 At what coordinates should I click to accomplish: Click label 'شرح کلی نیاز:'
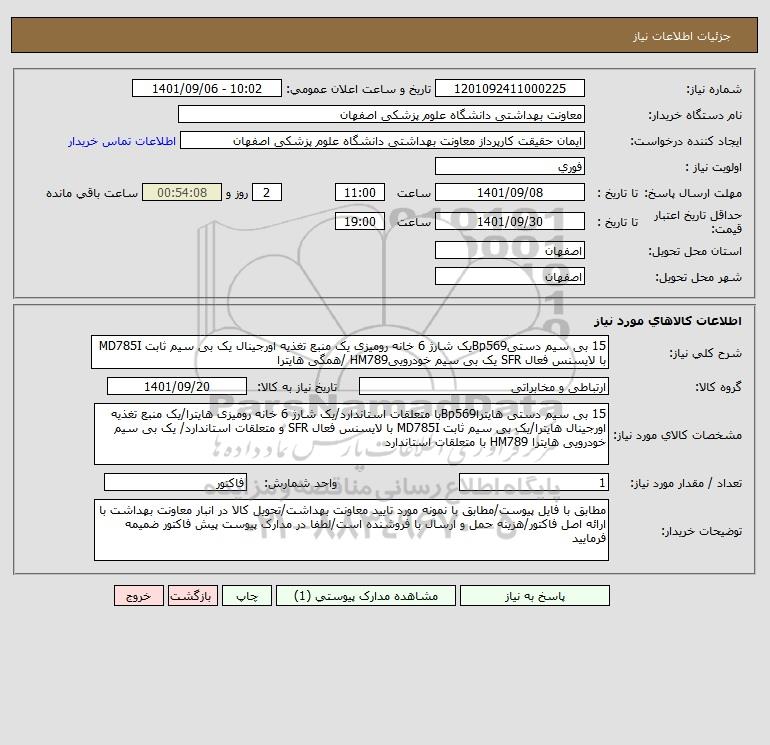pos(706,353)
